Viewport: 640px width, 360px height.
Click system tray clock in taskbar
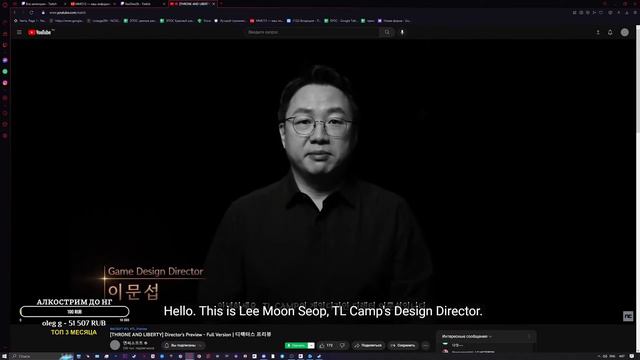pyautogui.click(x=622, y=356)
